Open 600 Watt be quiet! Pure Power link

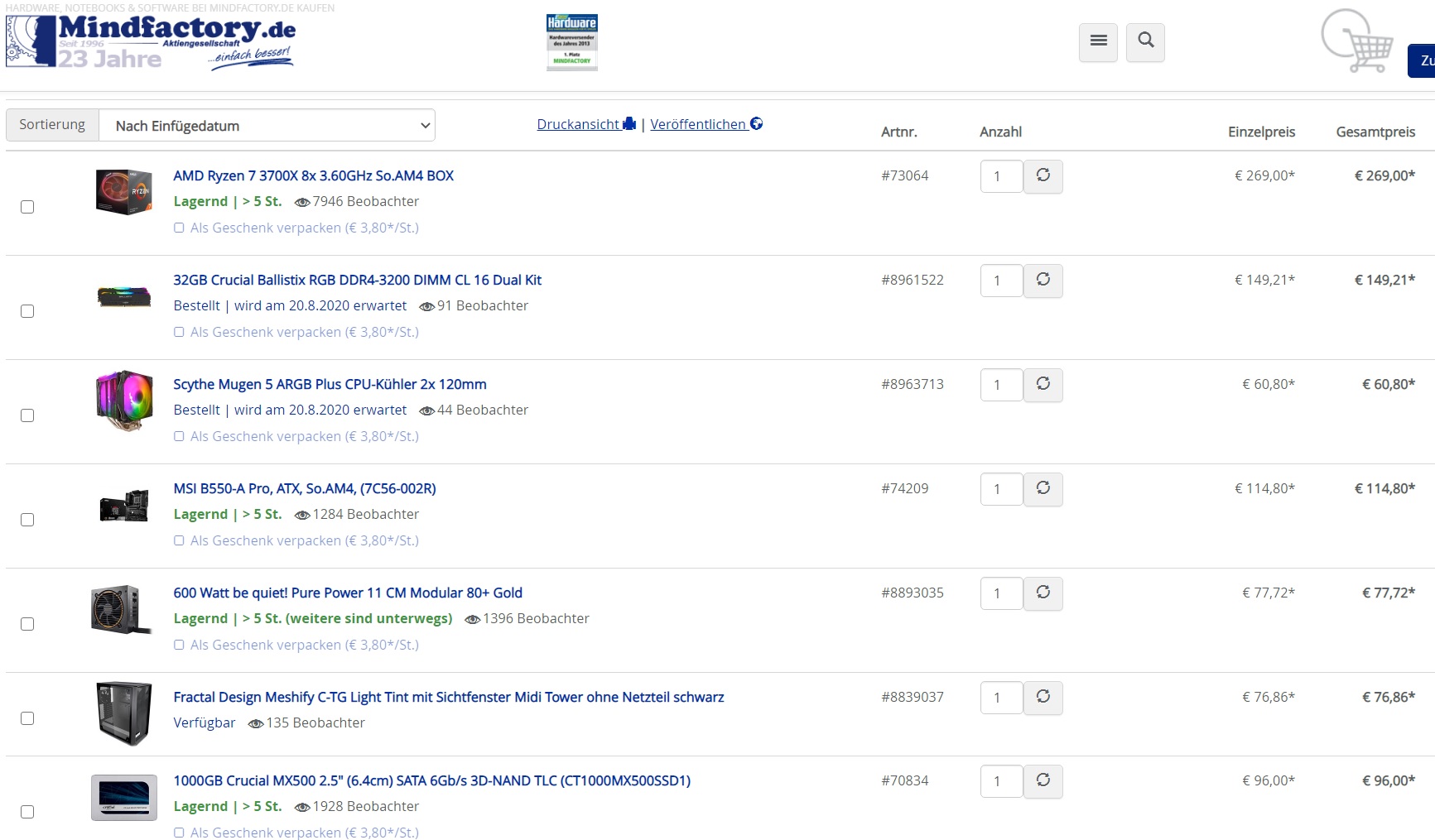348,593
